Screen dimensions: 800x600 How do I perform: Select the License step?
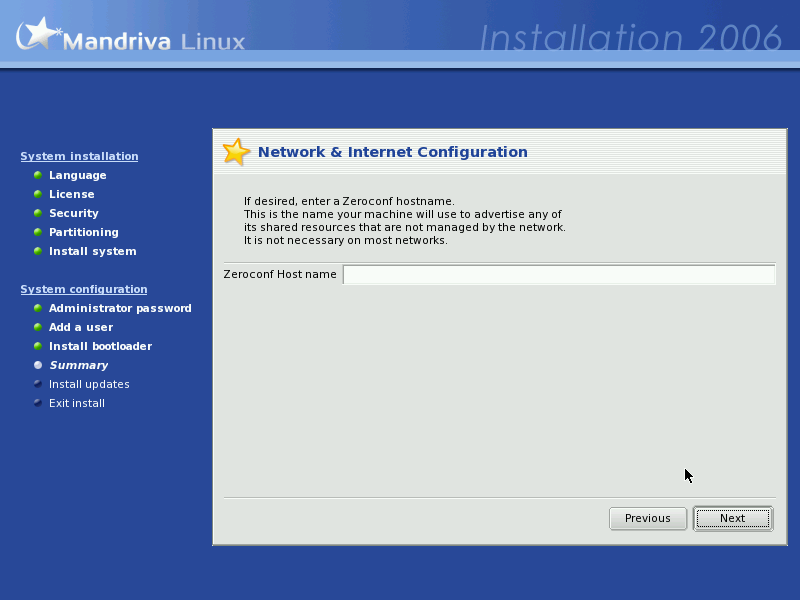tap(71, 194)
